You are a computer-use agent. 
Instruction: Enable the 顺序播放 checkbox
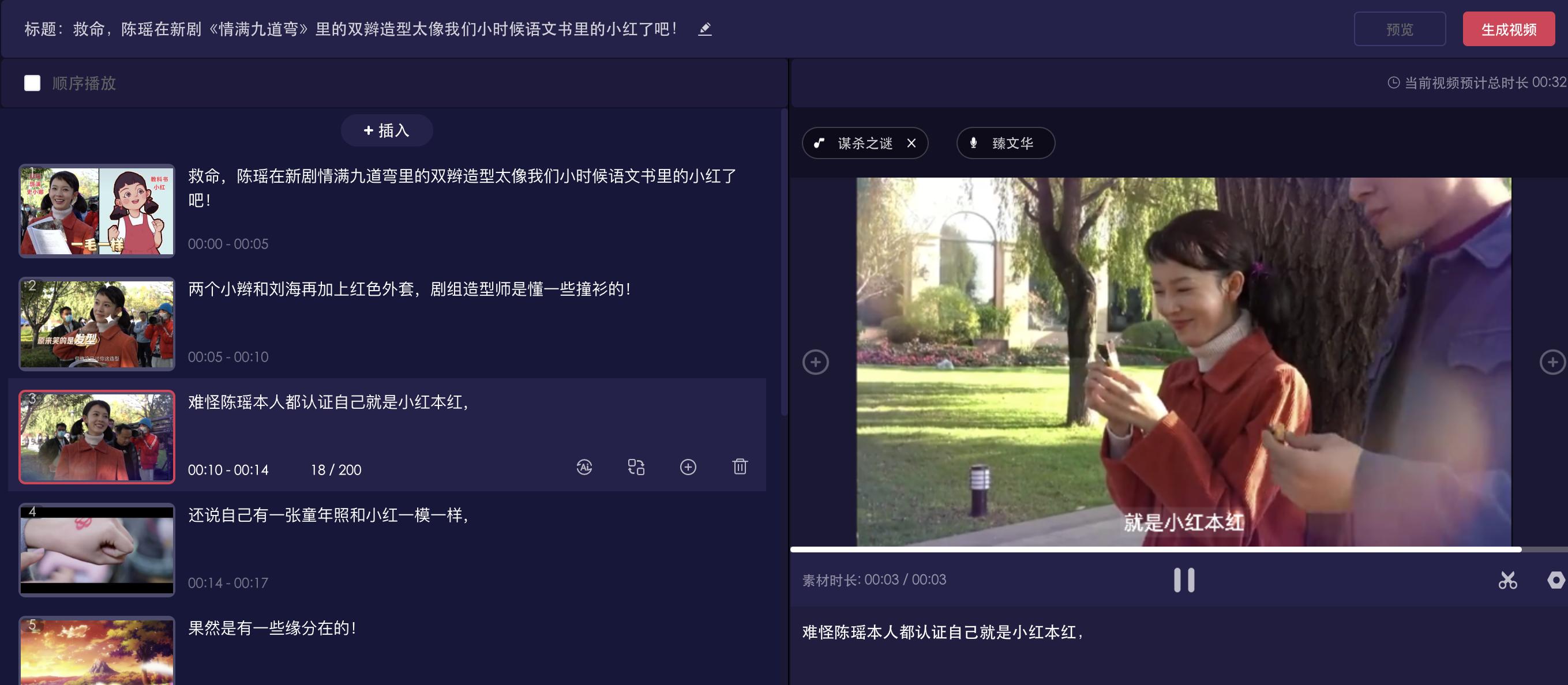tap(32, 82)
